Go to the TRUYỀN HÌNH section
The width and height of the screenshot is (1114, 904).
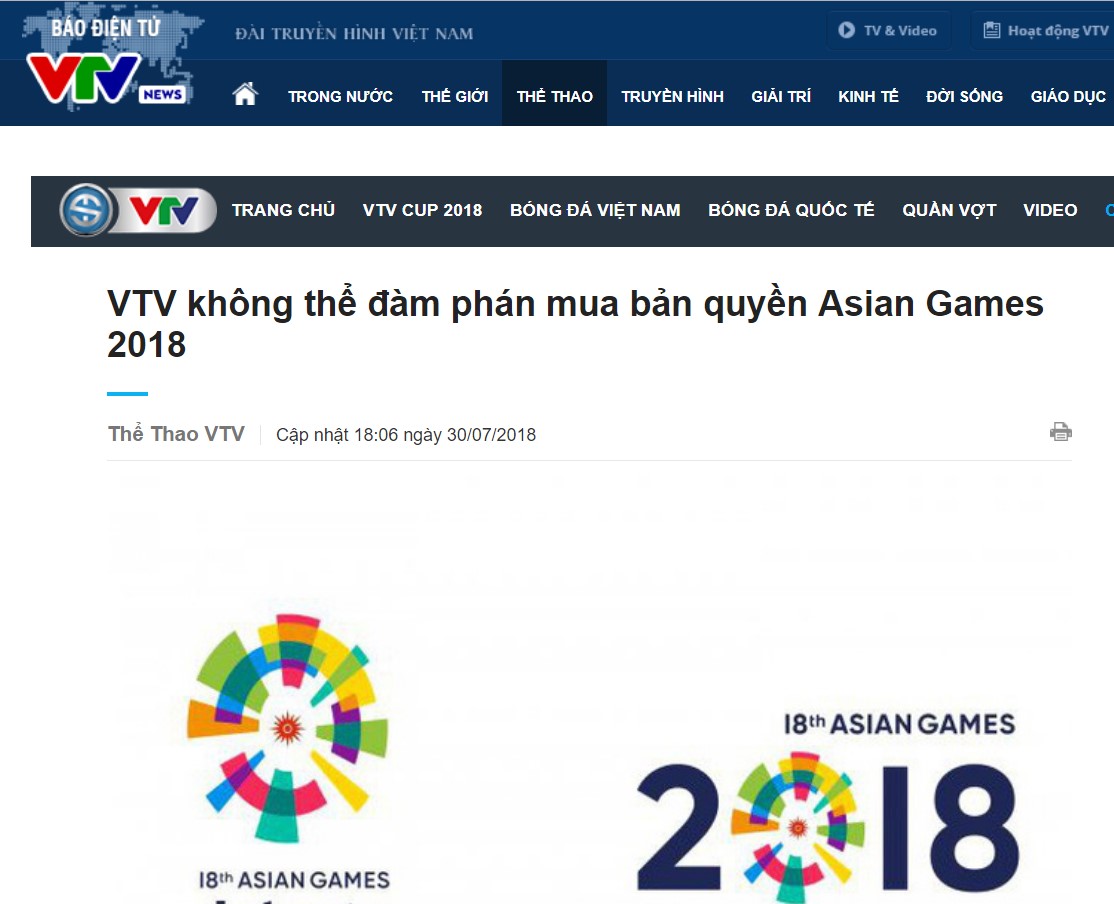[x=672, y=96]
